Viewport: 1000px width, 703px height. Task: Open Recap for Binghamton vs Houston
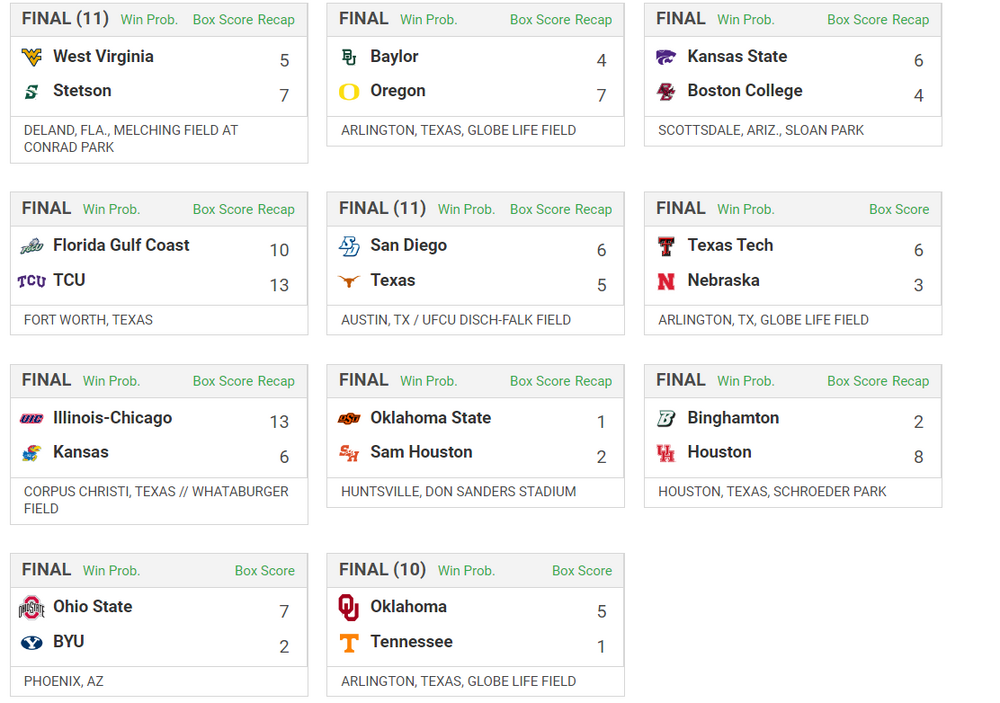click(910, 381)
